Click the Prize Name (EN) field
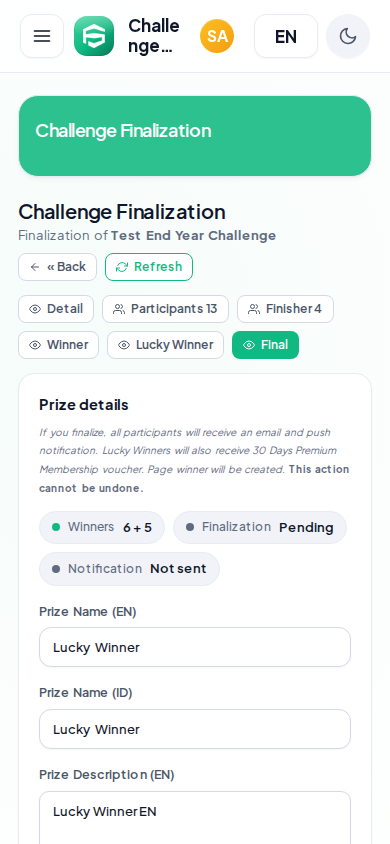The image size is (390, 844). click(195, 647)
